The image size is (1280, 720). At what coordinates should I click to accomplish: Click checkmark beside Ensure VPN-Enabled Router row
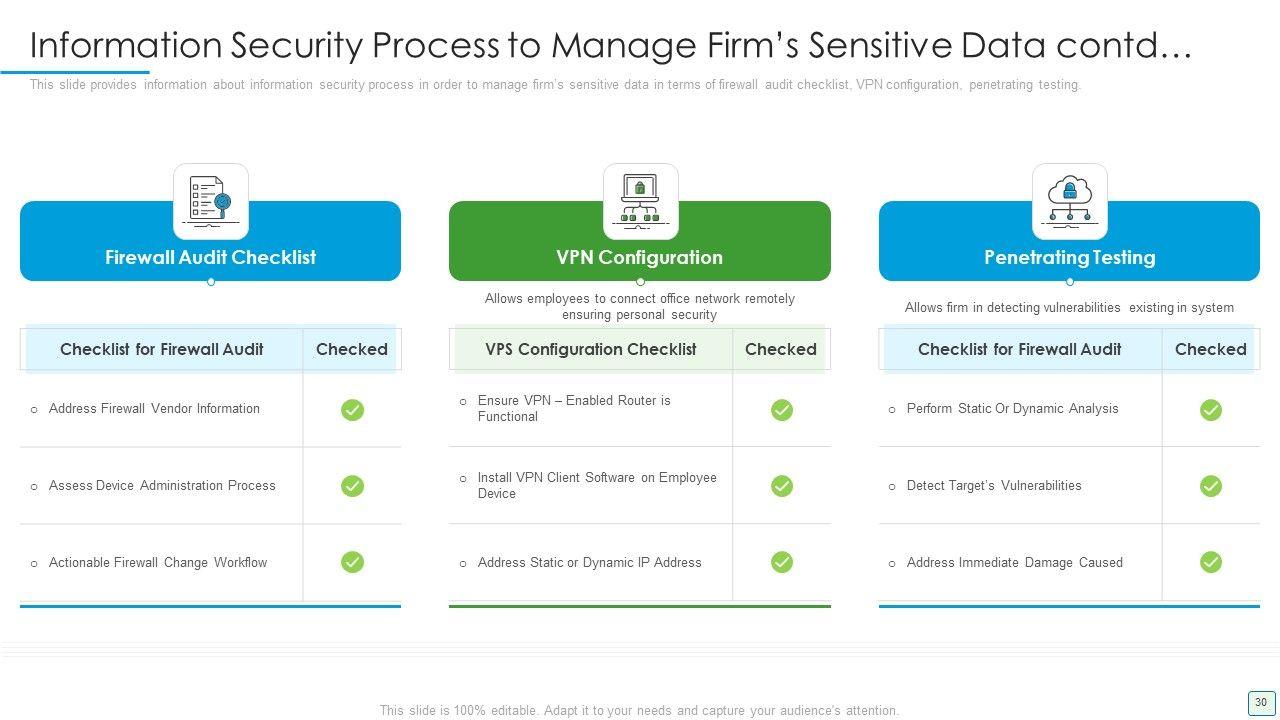782,410
